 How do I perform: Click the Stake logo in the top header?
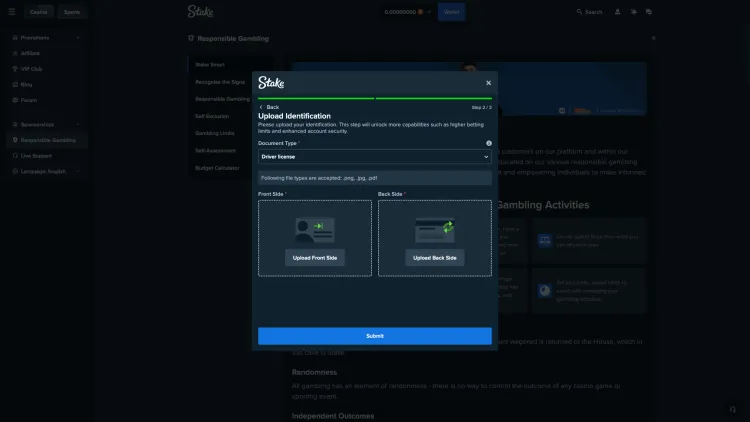[x=200, y=11]
